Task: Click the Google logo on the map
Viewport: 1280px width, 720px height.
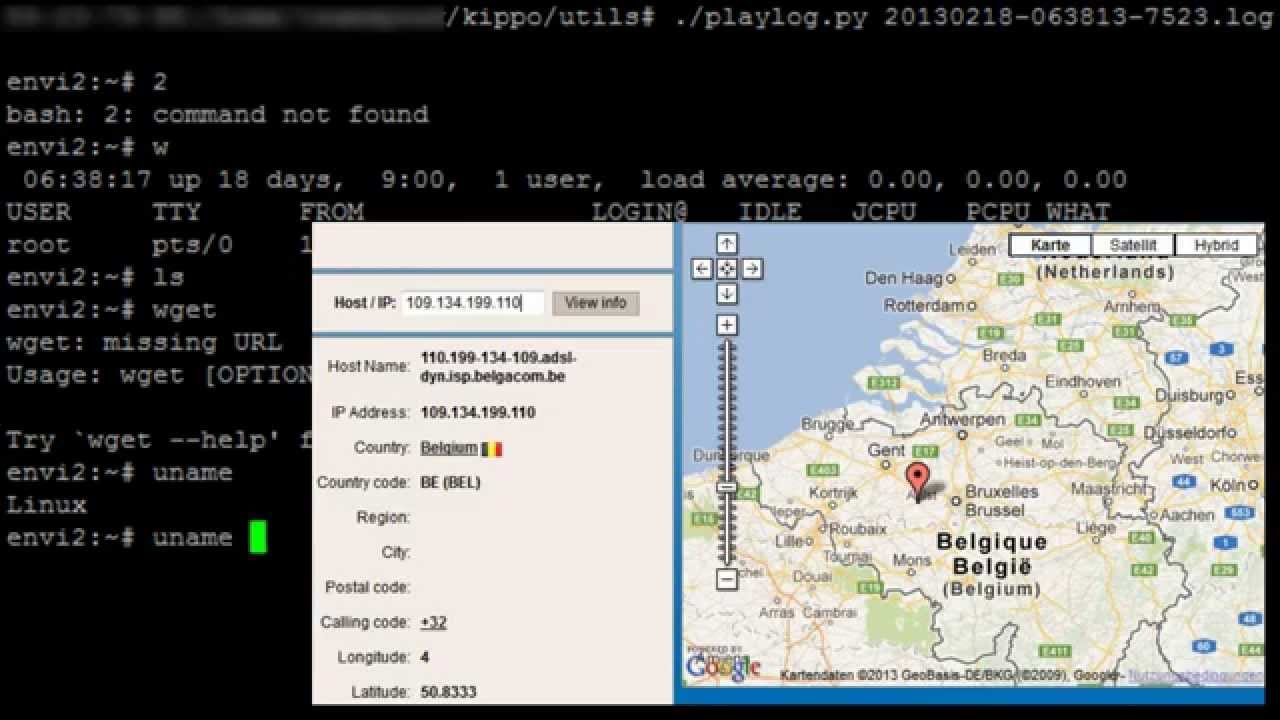Action: point(723,667)
